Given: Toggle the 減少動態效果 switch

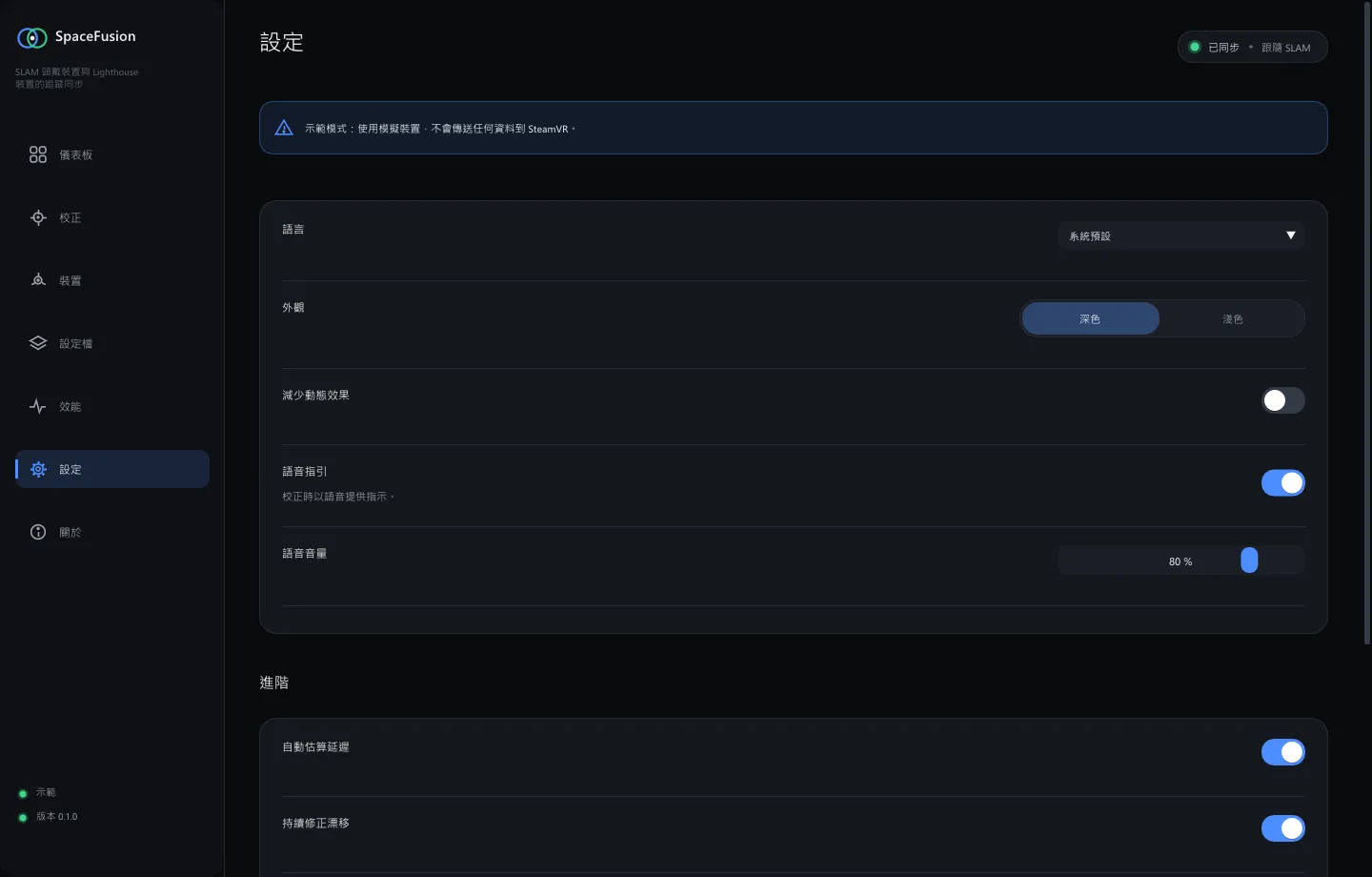Looking at the screenshot, I should click(1283, 400).
